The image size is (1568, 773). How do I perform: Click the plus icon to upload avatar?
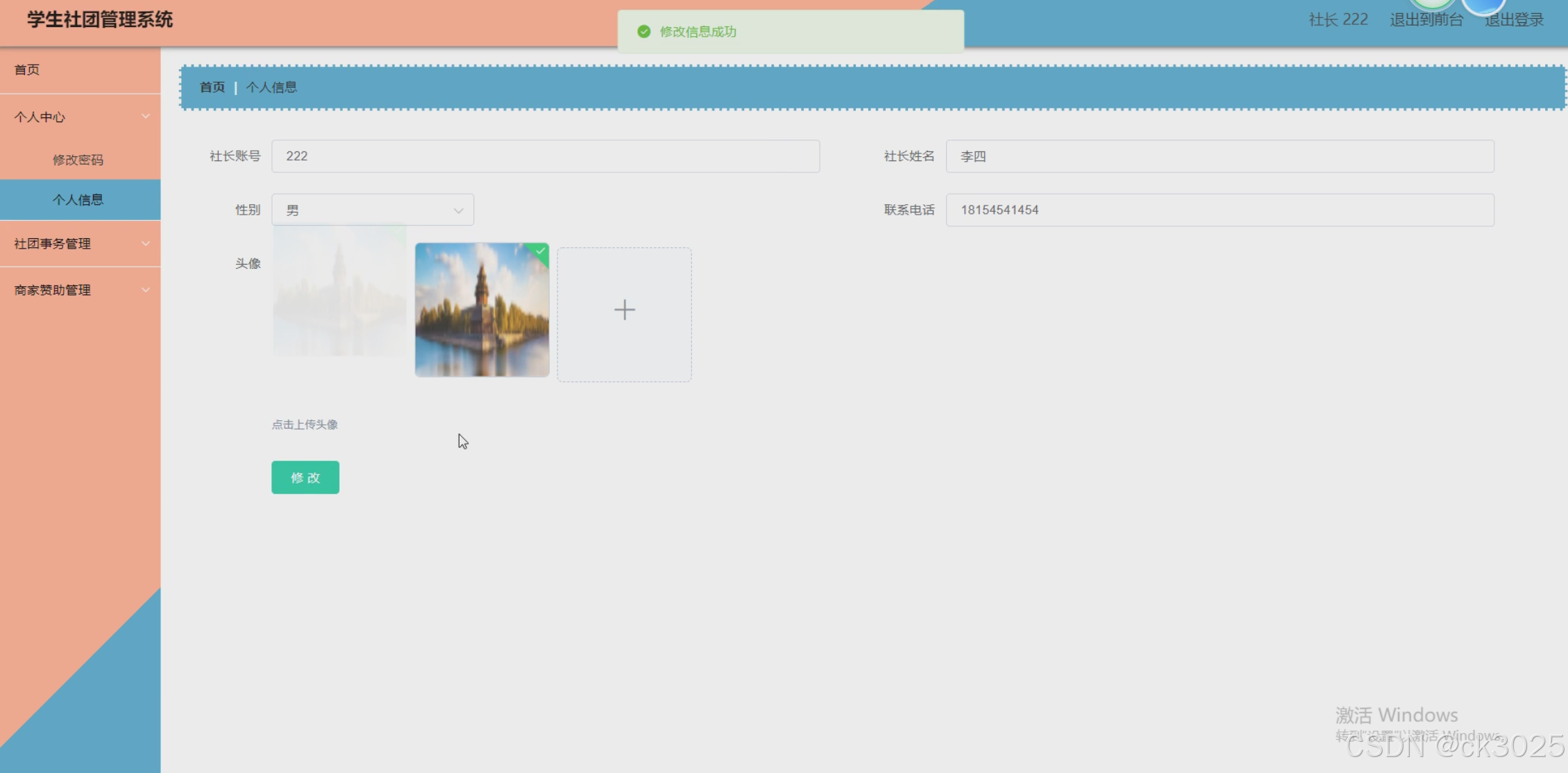pyautogui.click(x=624, y=310)
